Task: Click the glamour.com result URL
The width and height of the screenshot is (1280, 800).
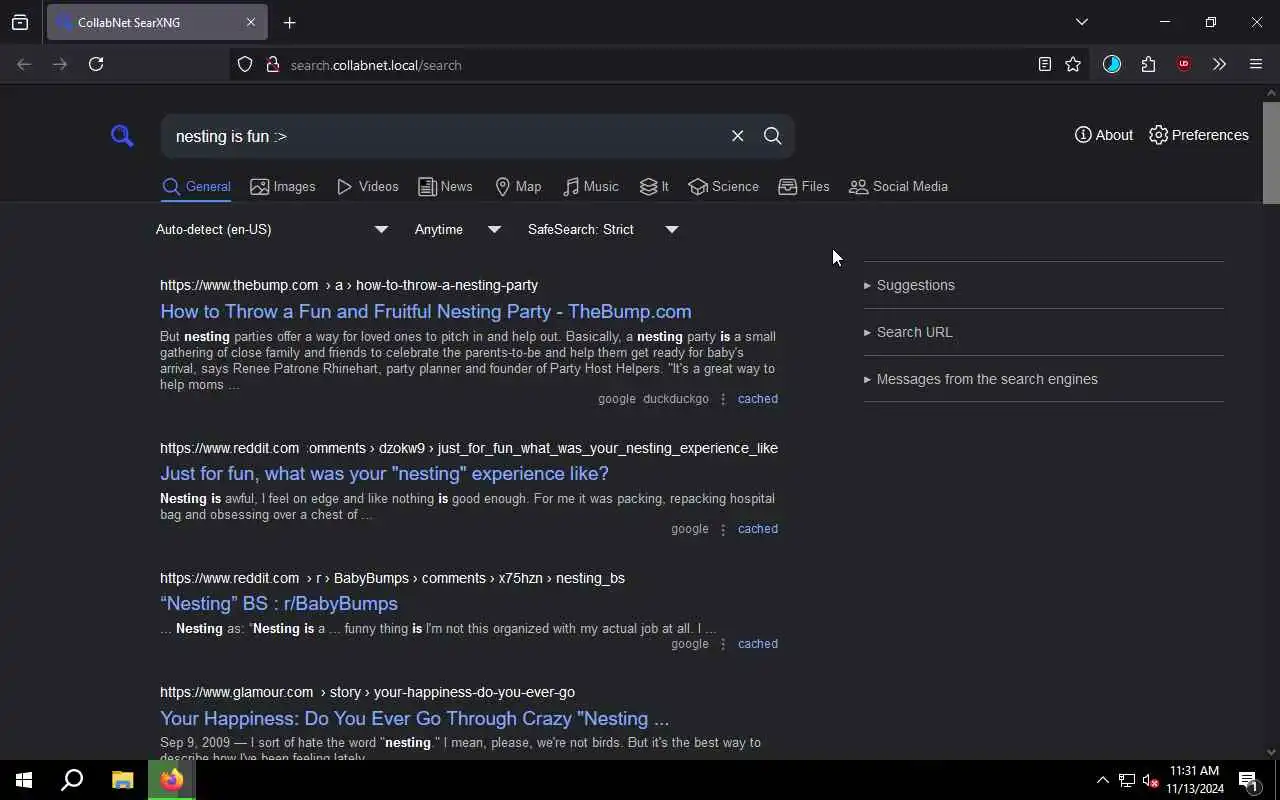Action: pyautogui.click(x=367, y=692)
